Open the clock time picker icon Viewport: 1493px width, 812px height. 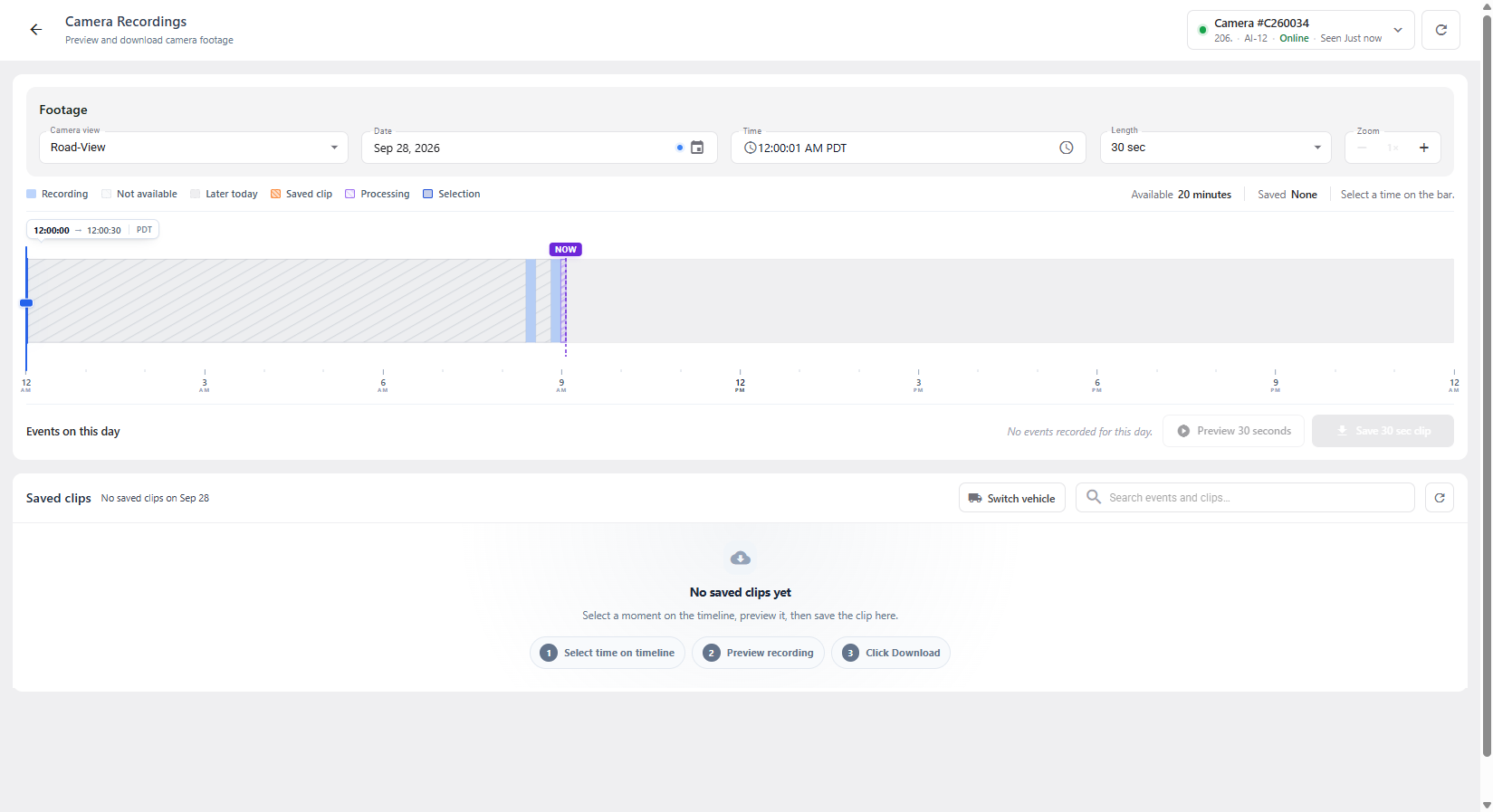[x=1067, y=148]
